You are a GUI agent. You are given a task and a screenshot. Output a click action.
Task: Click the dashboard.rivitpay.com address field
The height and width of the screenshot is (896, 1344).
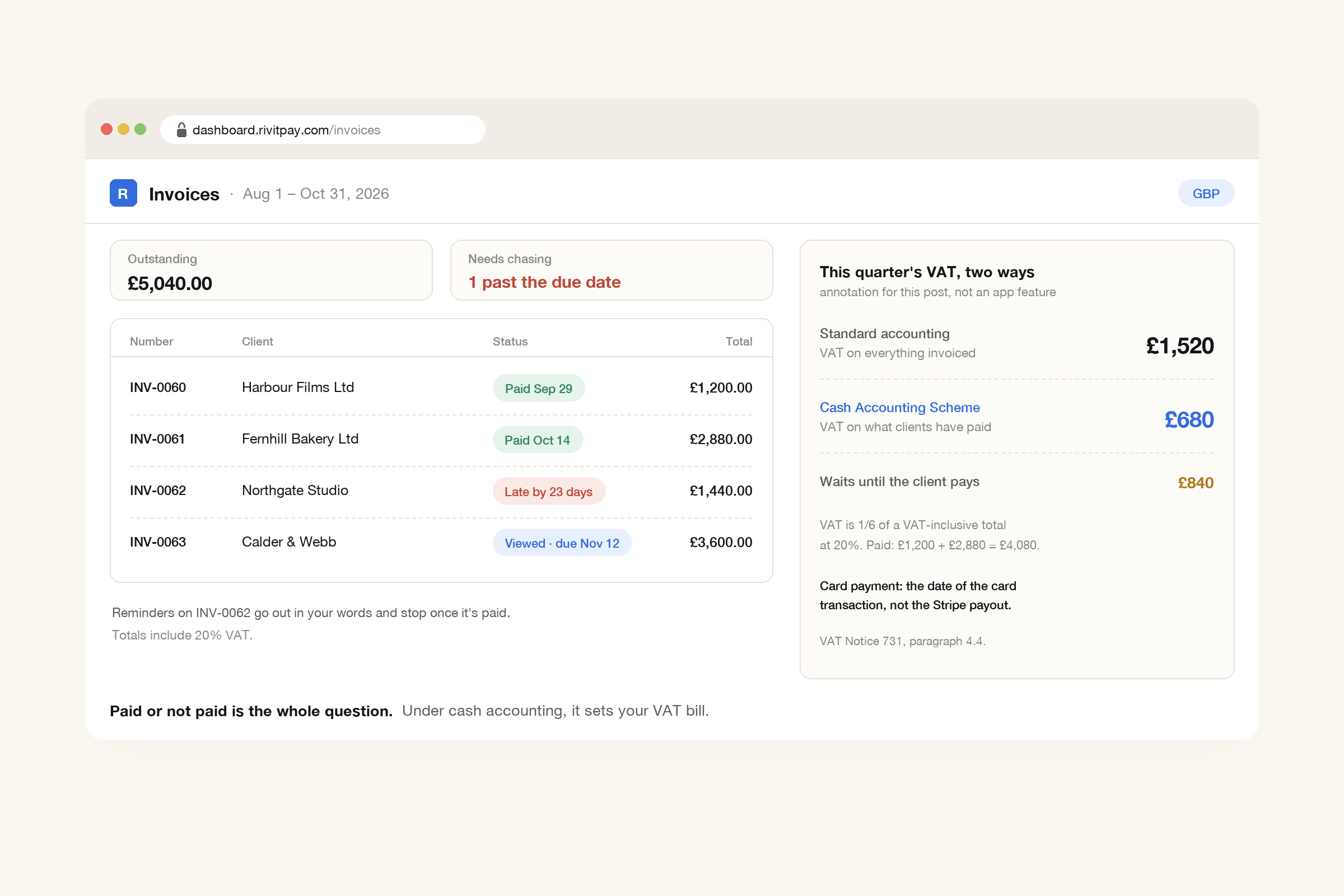coord(323,130)
